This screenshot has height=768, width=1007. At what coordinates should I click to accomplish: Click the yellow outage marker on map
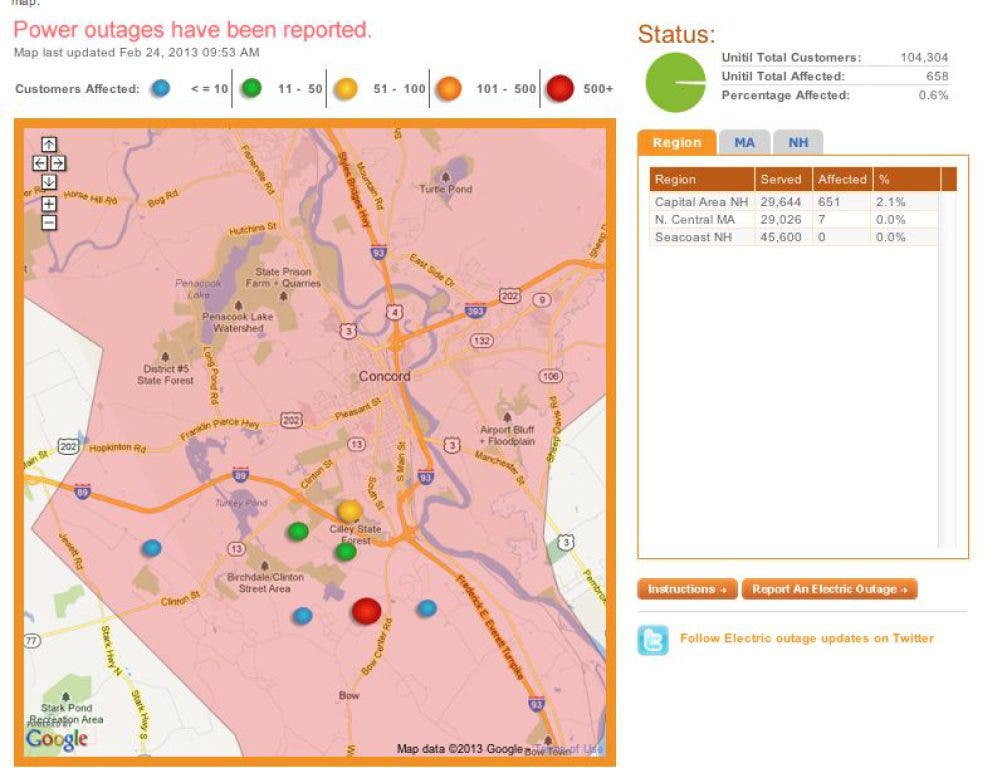pos(349,511)
